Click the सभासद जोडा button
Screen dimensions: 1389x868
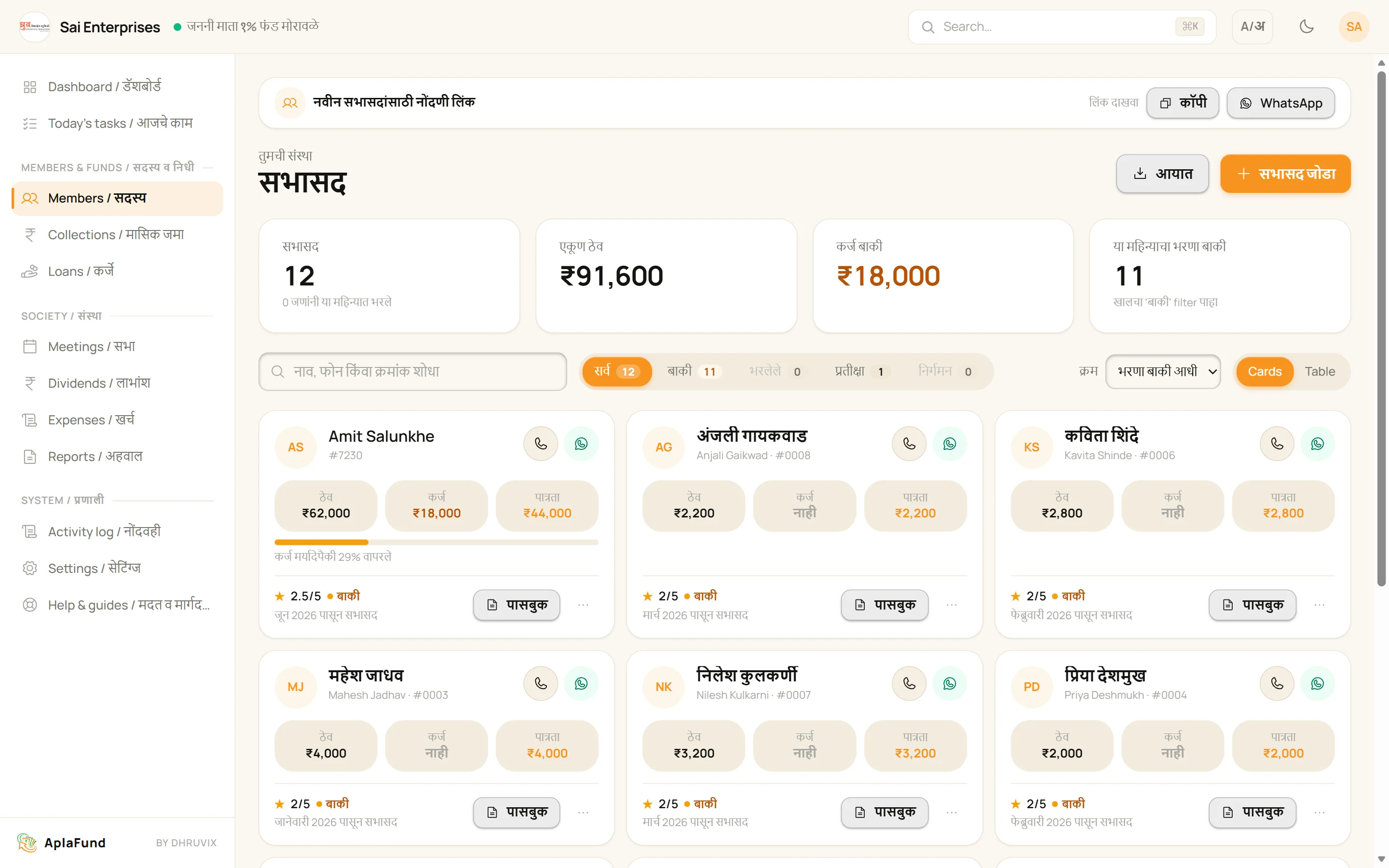pyautogui.click(x=1285, y=174)
